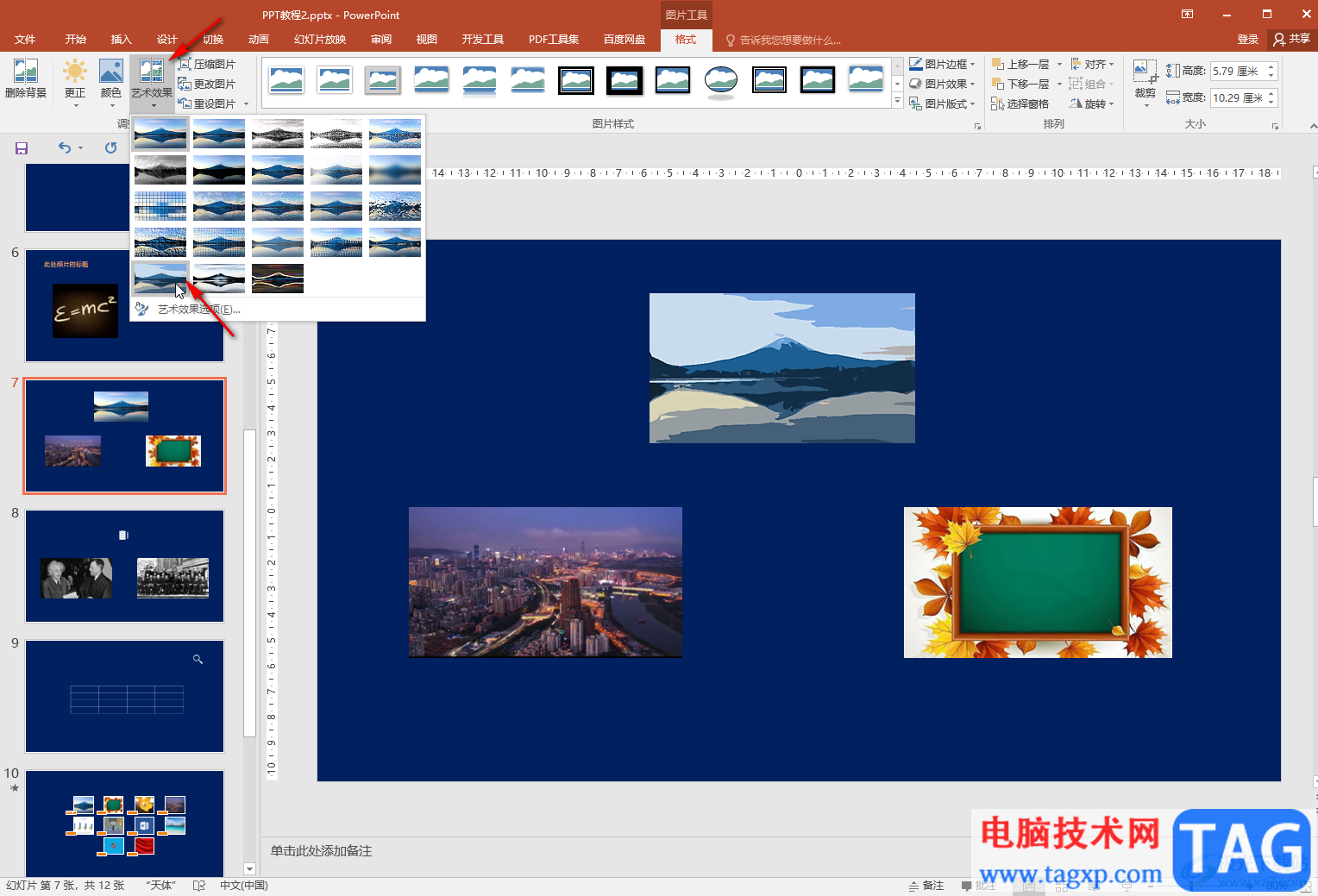The width and height of the screenshot is (1318, 896).
Task: Collapse the ribbon with the chevron
Action: click(x=1313, y=126)
